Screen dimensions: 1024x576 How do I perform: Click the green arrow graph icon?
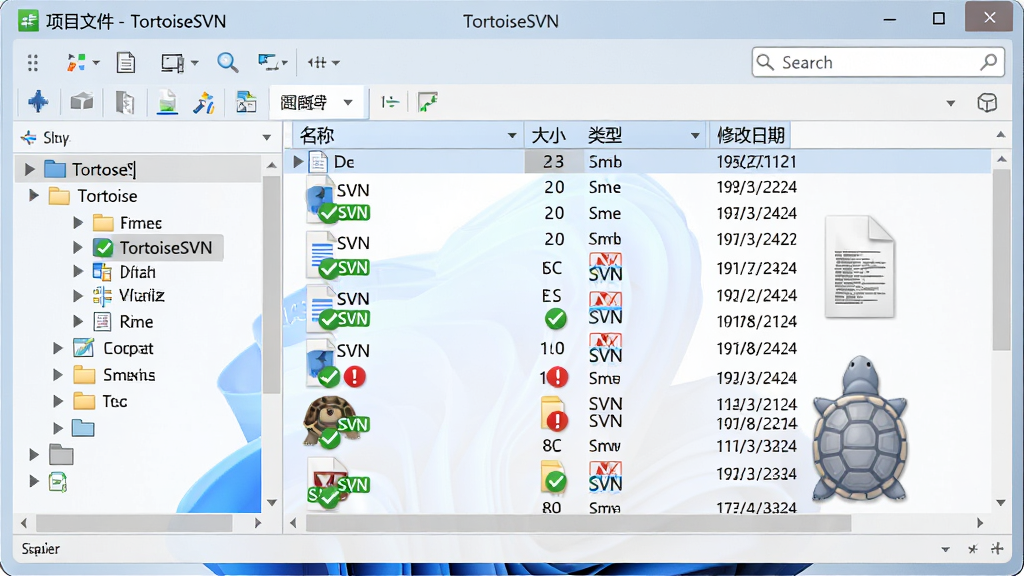(x=427, y=102)
